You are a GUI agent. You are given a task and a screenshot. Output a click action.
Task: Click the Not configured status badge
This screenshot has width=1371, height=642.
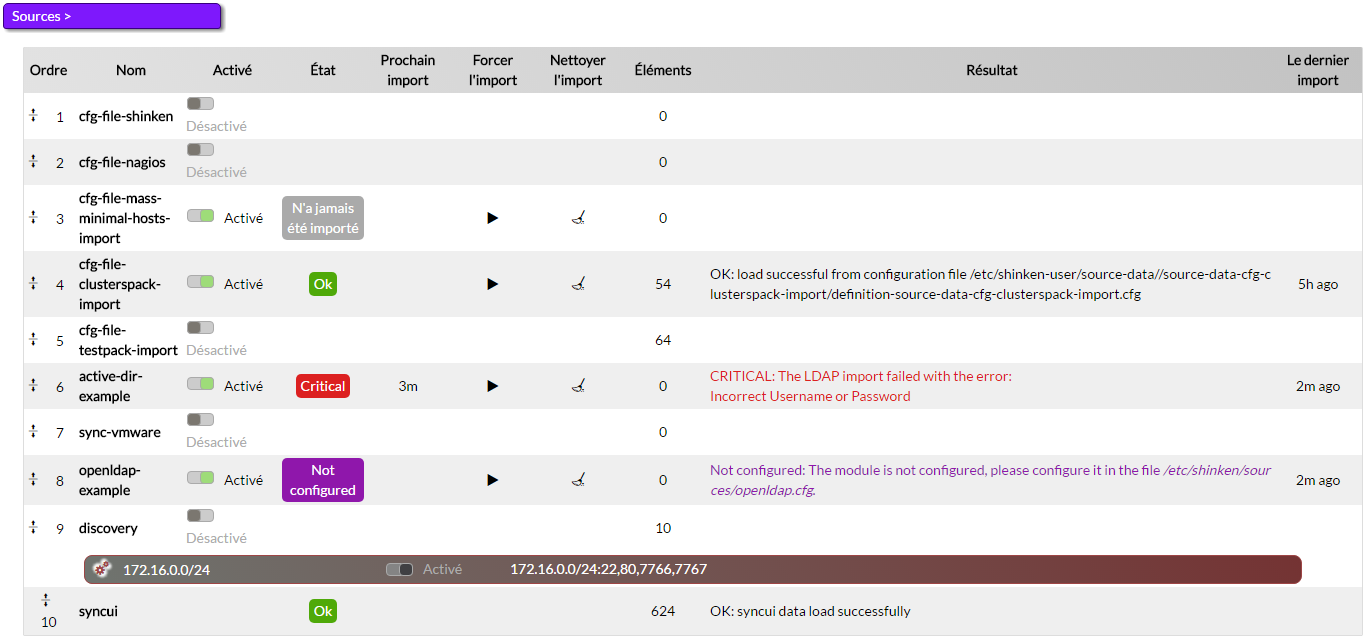(x=322, y=480)
